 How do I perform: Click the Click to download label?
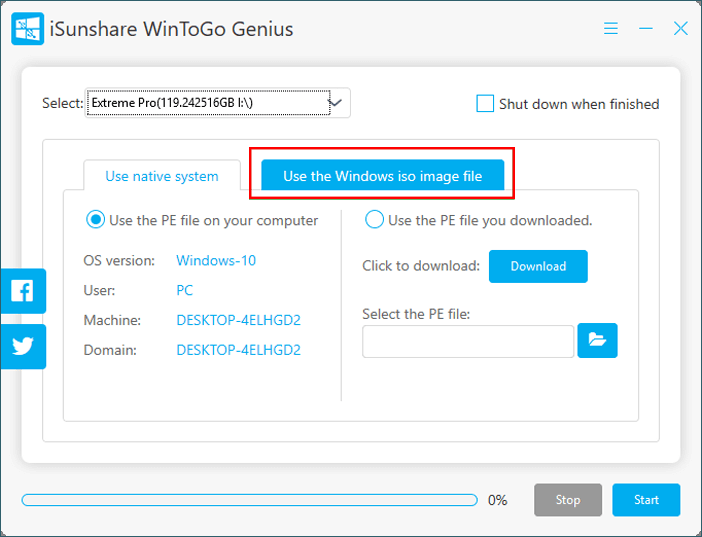click(421, 266)
